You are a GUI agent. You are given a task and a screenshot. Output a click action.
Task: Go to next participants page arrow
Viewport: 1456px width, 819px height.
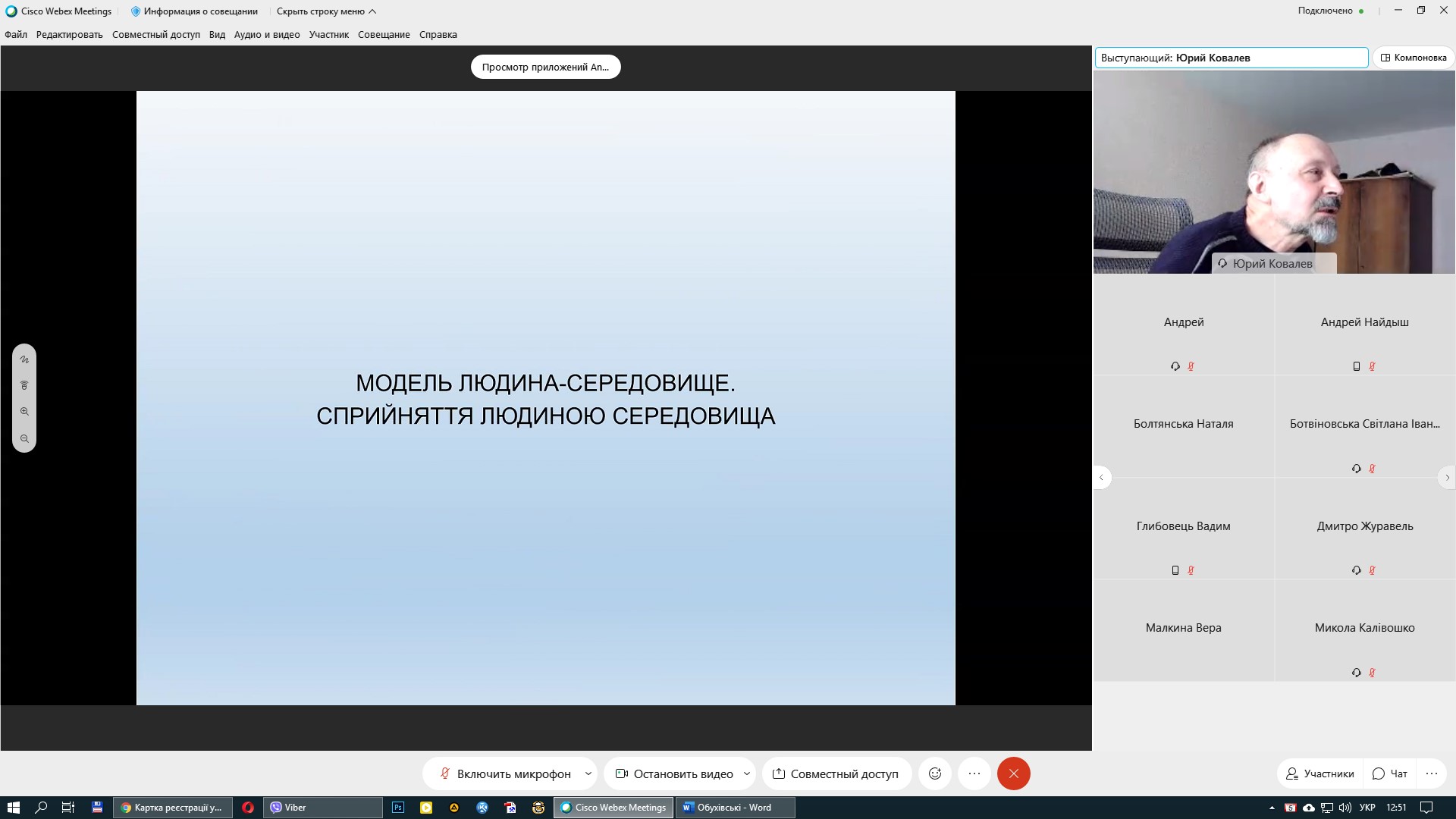1447,478
